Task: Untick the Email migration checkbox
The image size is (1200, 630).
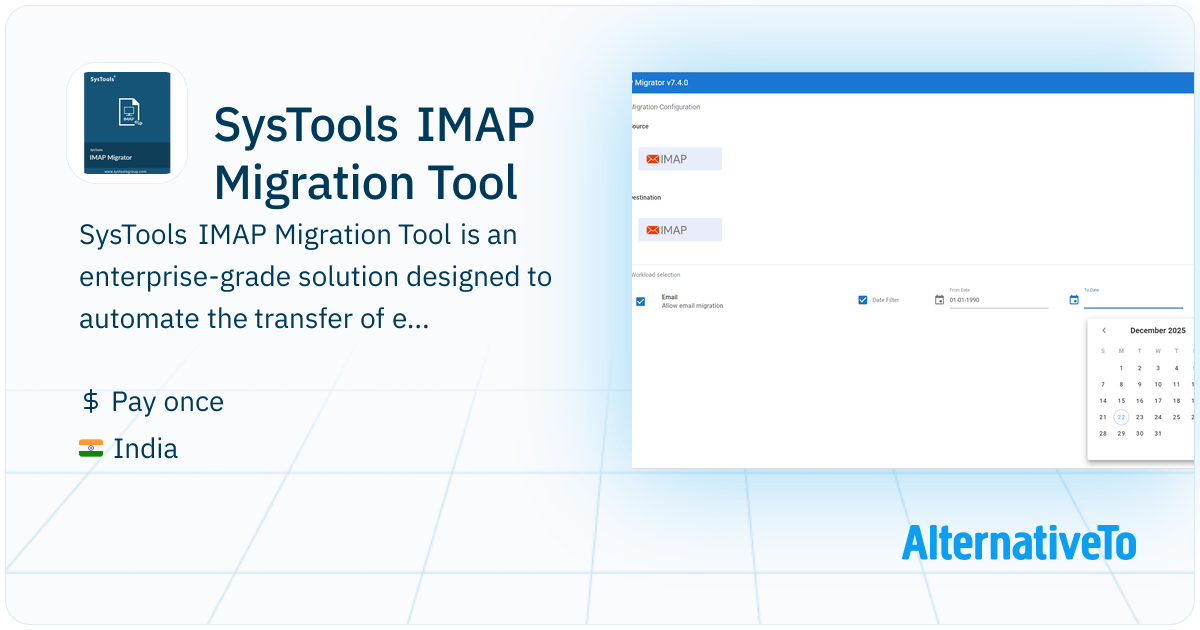Action: [x=640, y=301]
